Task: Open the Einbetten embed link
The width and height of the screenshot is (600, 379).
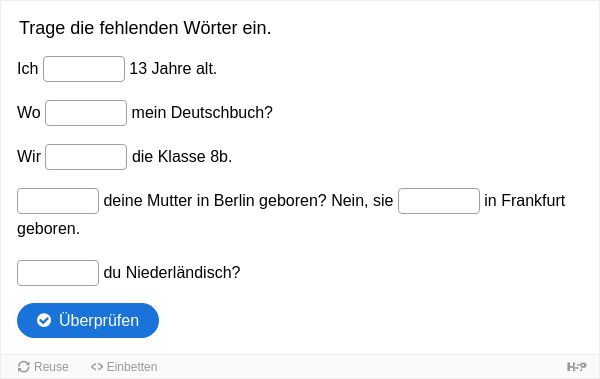Action: click(x=124, y=367)
